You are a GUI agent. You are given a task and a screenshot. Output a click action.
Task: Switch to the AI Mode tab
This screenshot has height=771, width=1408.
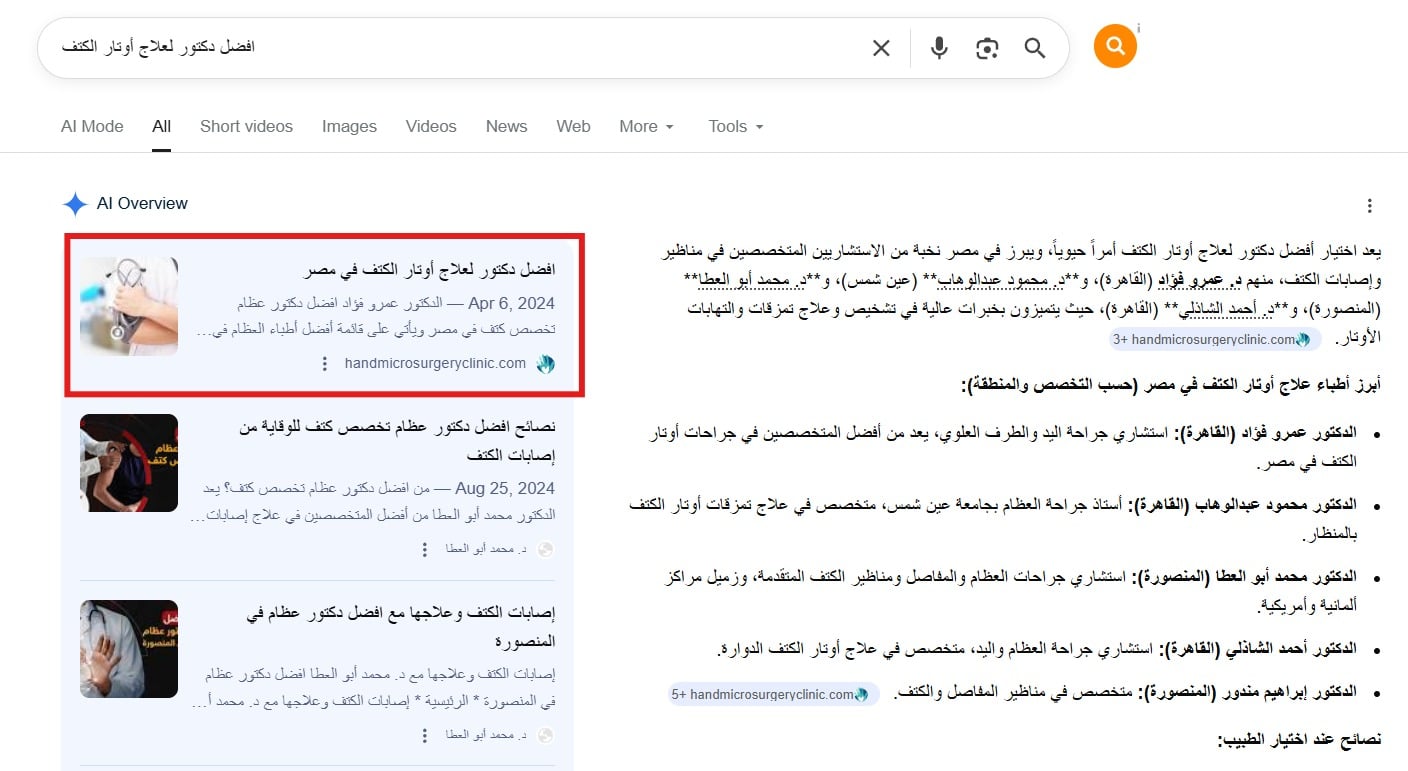(92, 126)
